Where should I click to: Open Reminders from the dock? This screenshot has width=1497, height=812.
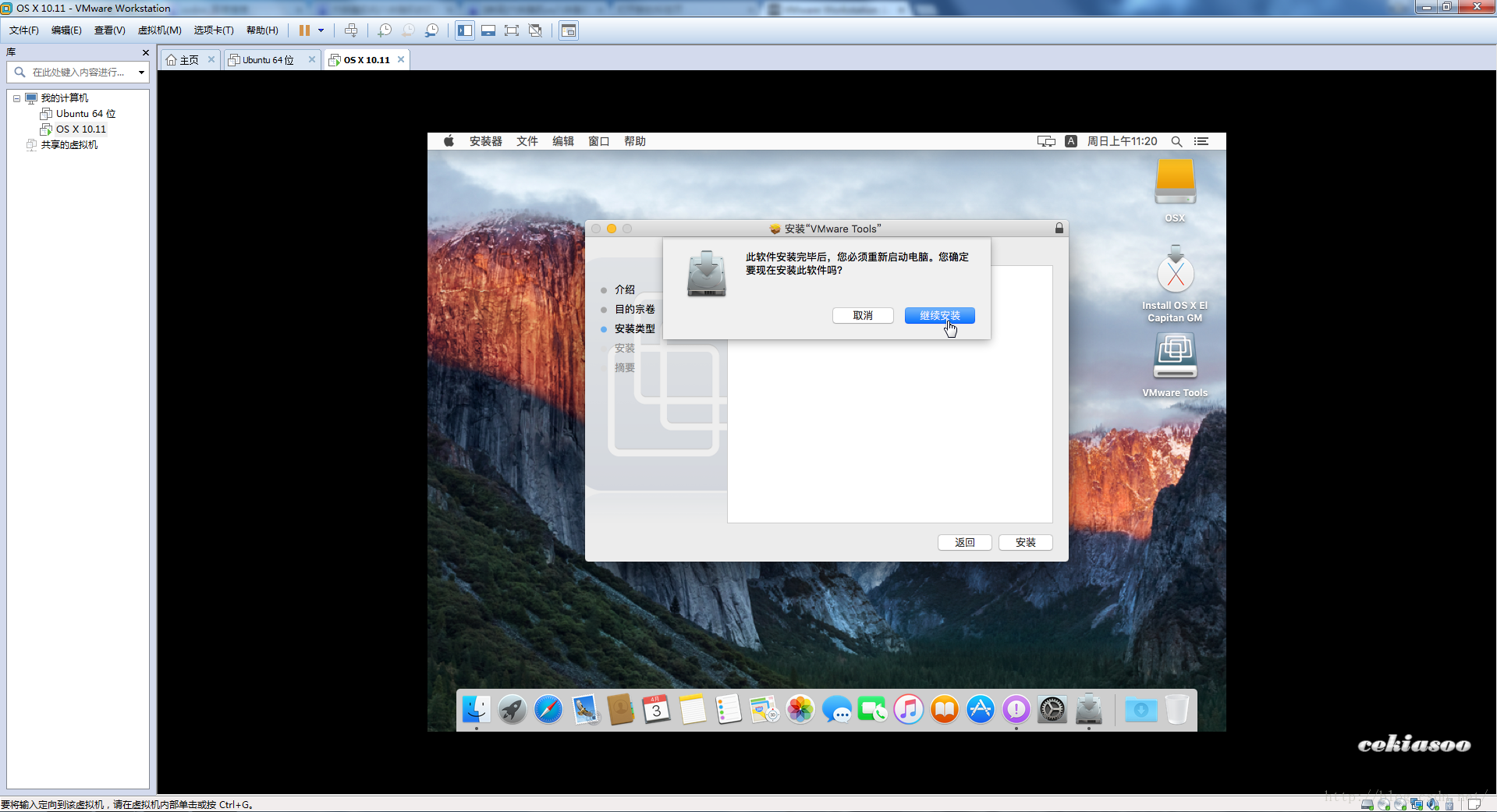(x=729, y=709)
